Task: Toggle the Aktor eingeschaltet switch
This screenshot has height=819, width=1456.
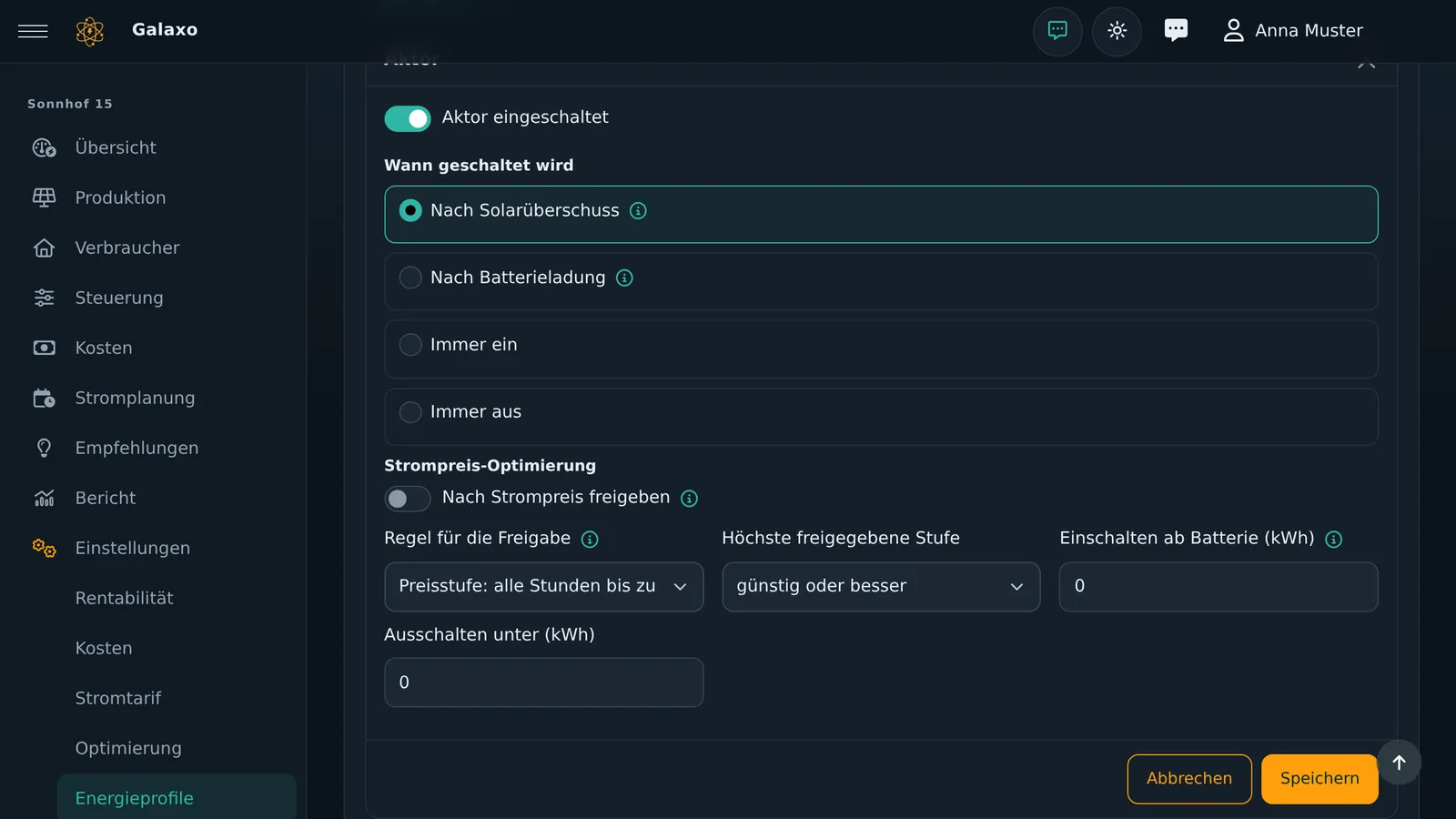Action: (407, 118)
